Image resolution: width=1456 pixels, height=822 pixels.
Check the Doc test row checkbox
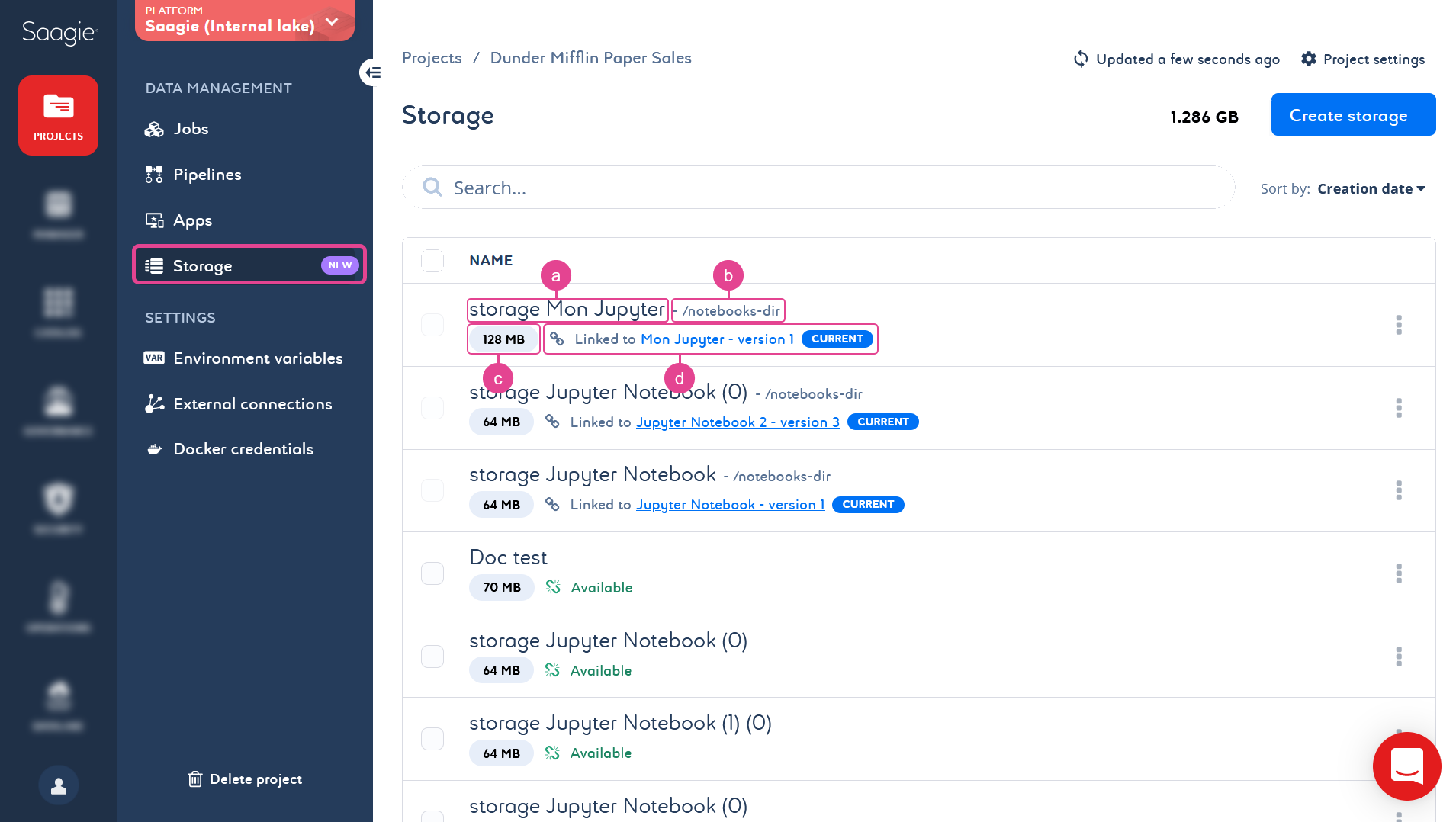click(x=432, y=573)
